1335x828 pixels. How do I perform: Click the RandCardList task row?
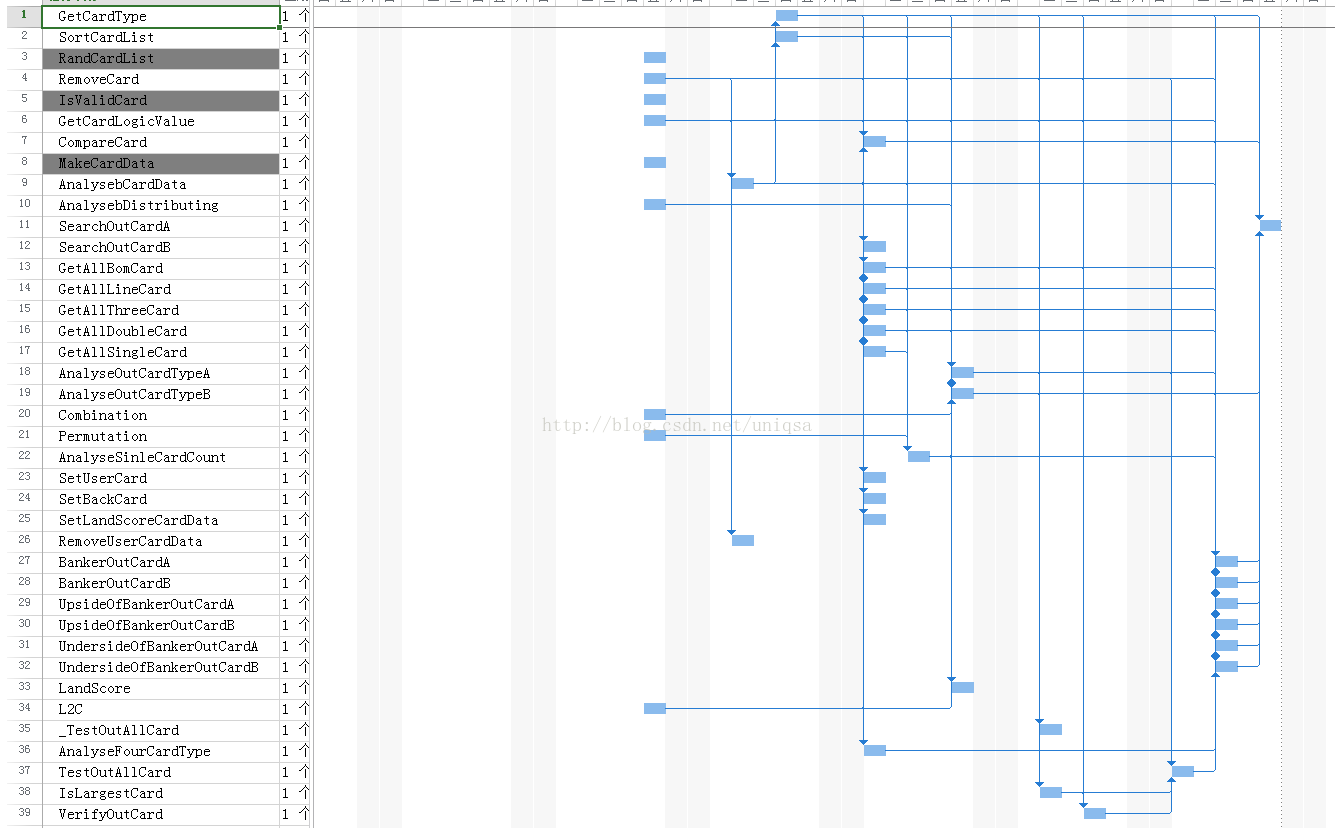point(161,58)
